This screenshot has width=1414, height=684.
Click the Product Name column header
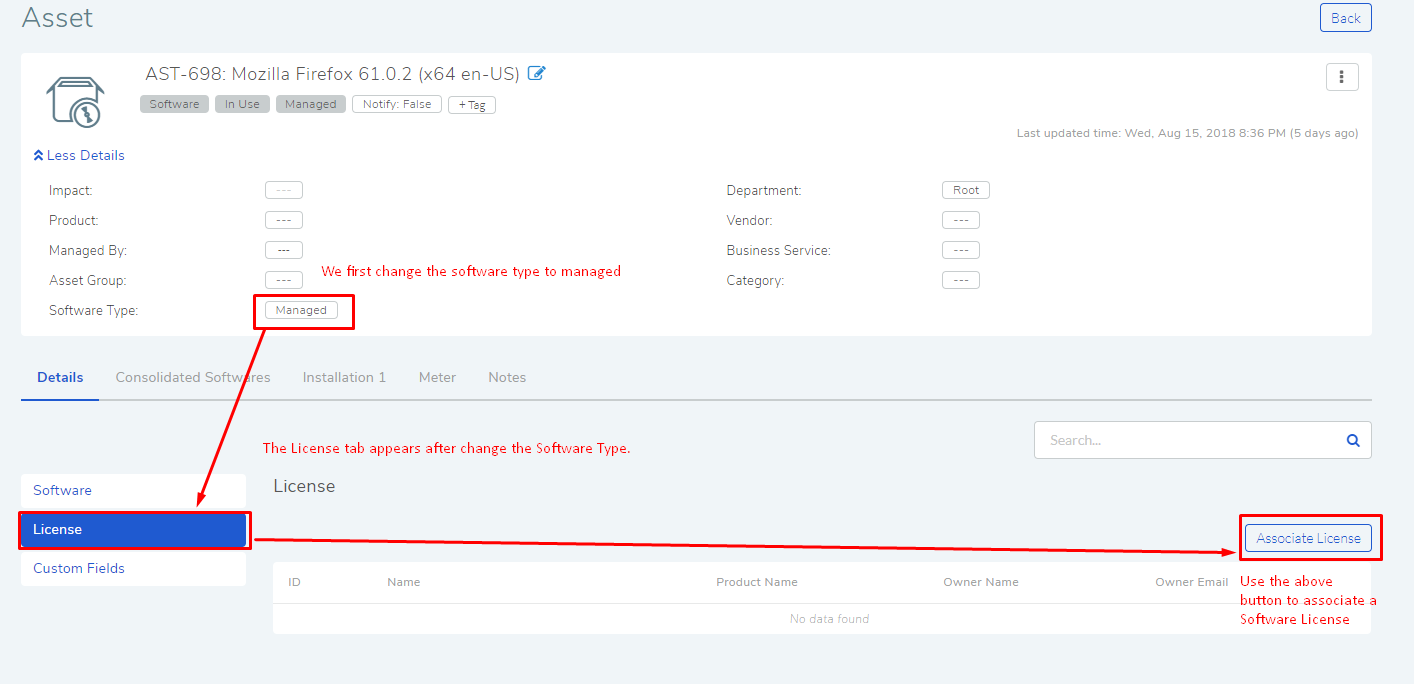pyautogui.click(x=757, y=582)
